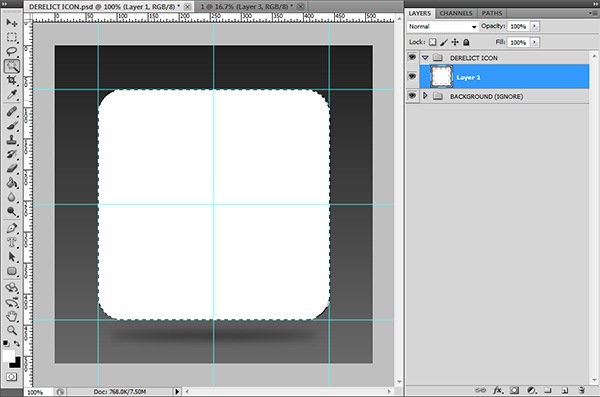Click canvas vertical scrollbar down arrow
Viewport: 600px width, 397px height.
pyautogui.click(x=399, y=381)
